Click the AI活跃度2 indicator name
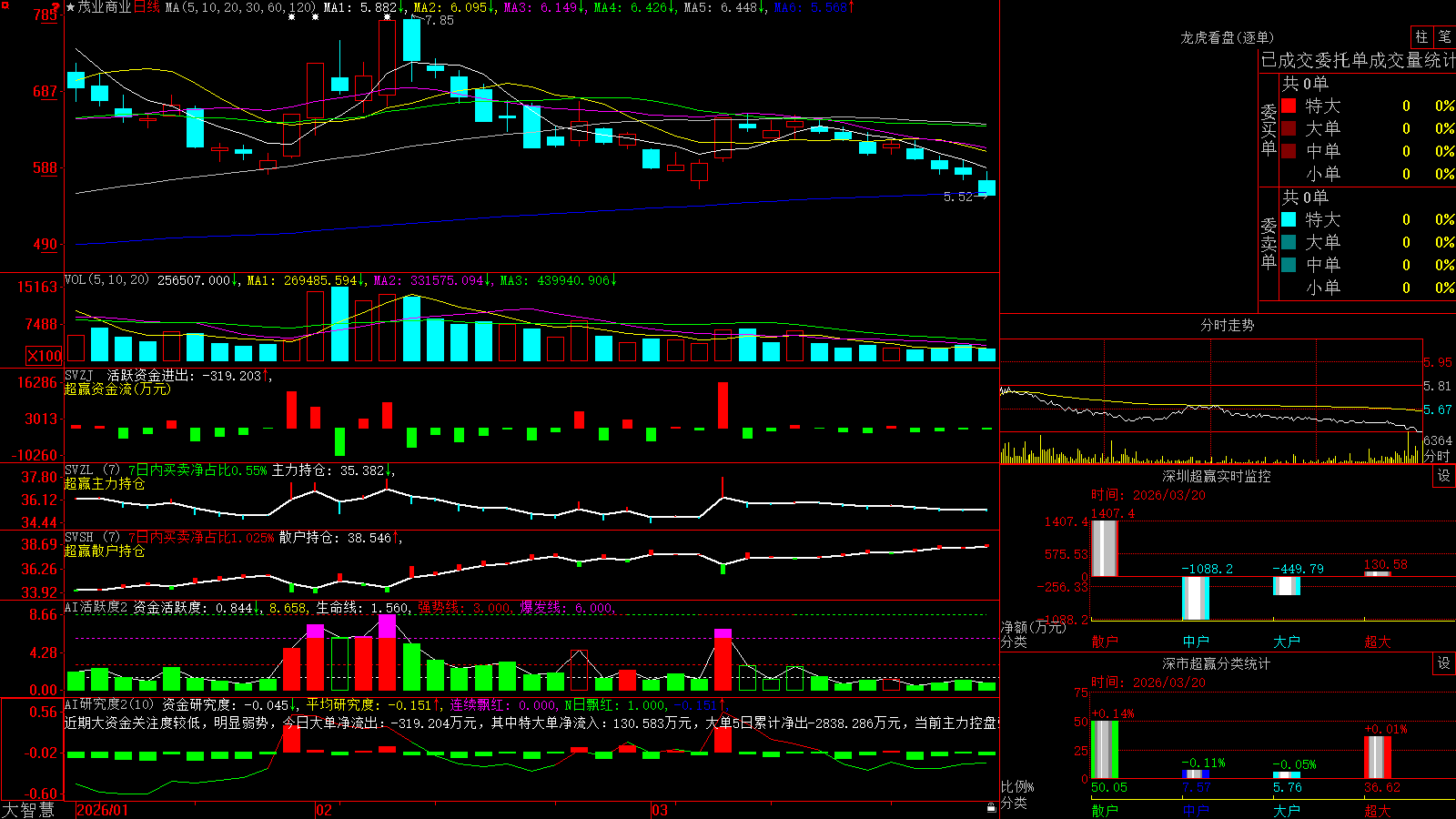The image size is (1456, 819). (96, 607)
